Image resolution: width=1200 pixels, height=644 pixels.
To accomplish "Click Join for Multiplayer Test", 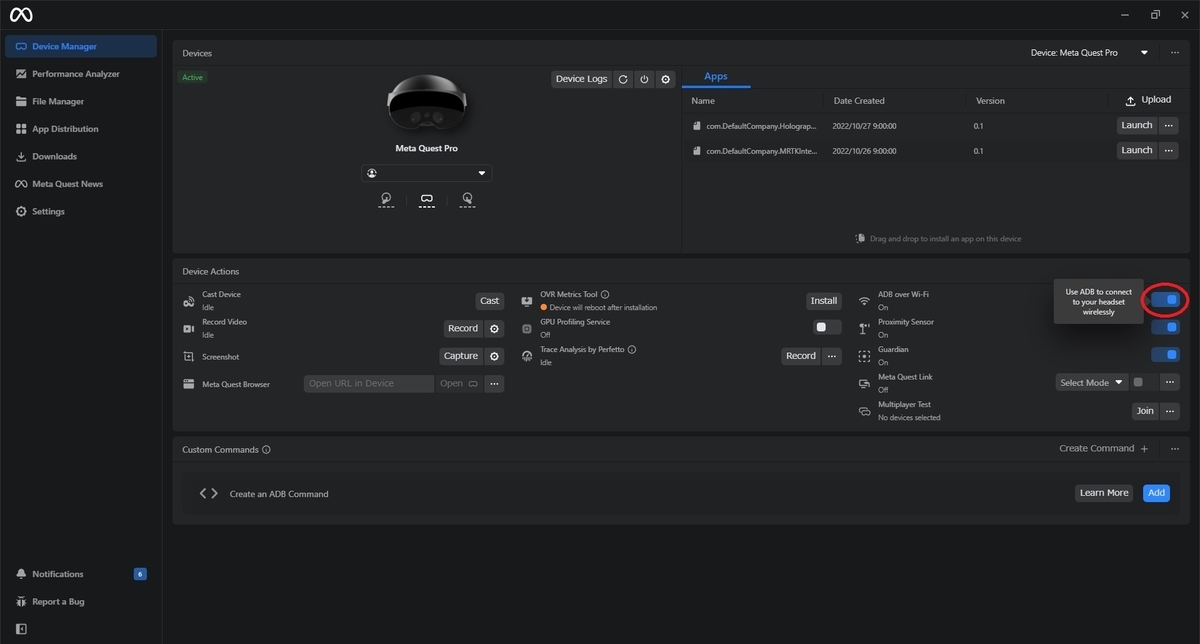I will 1145,411.
